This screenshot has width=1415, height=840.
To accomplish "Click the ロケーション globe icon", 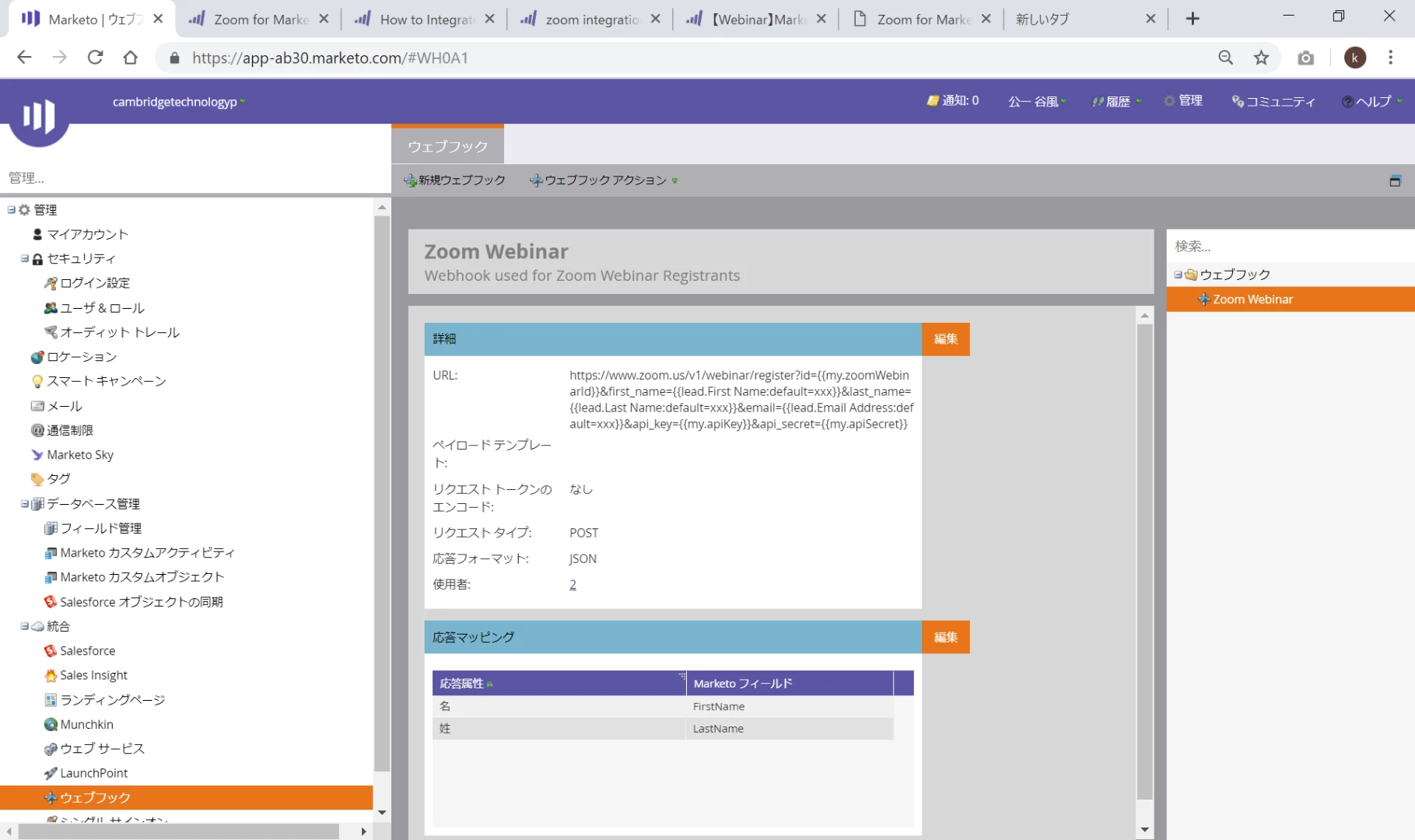I will 37,357.
